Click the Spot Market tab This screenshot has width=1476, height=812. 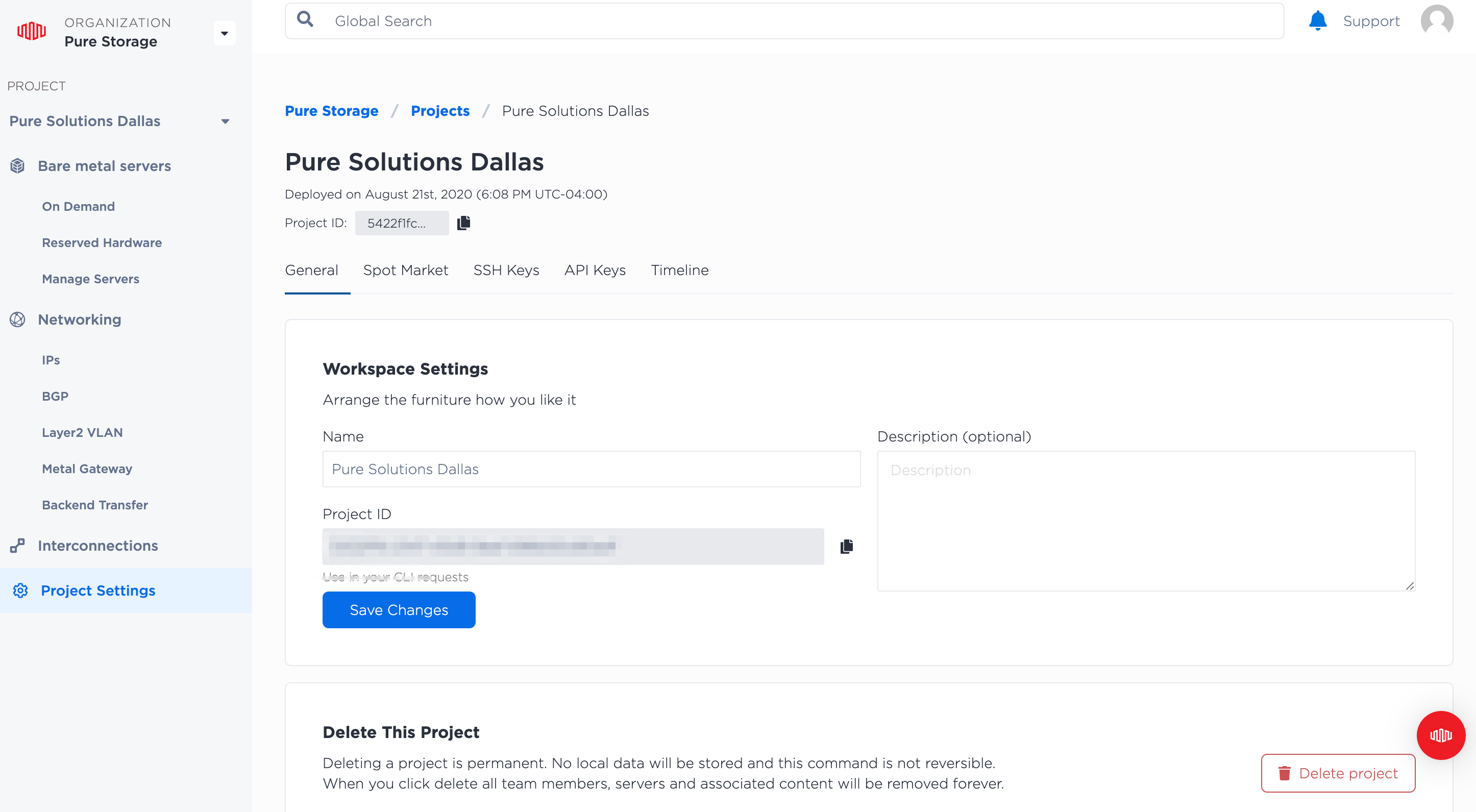[x=405, y=270]
